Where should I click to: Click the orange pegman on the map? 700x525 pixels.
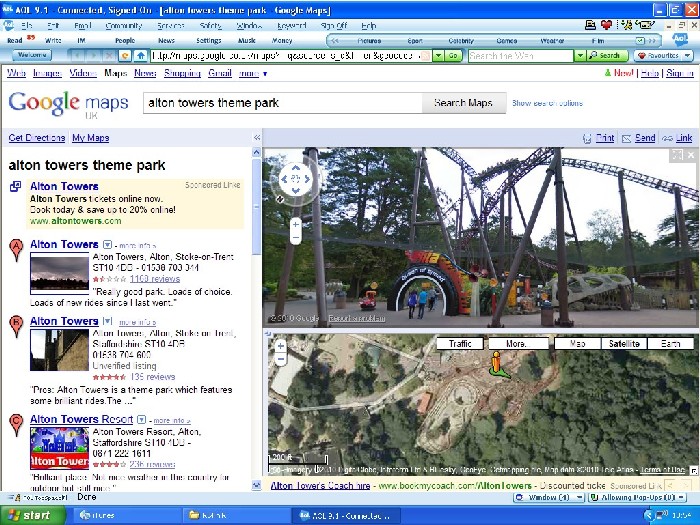[x=496, y=362]
